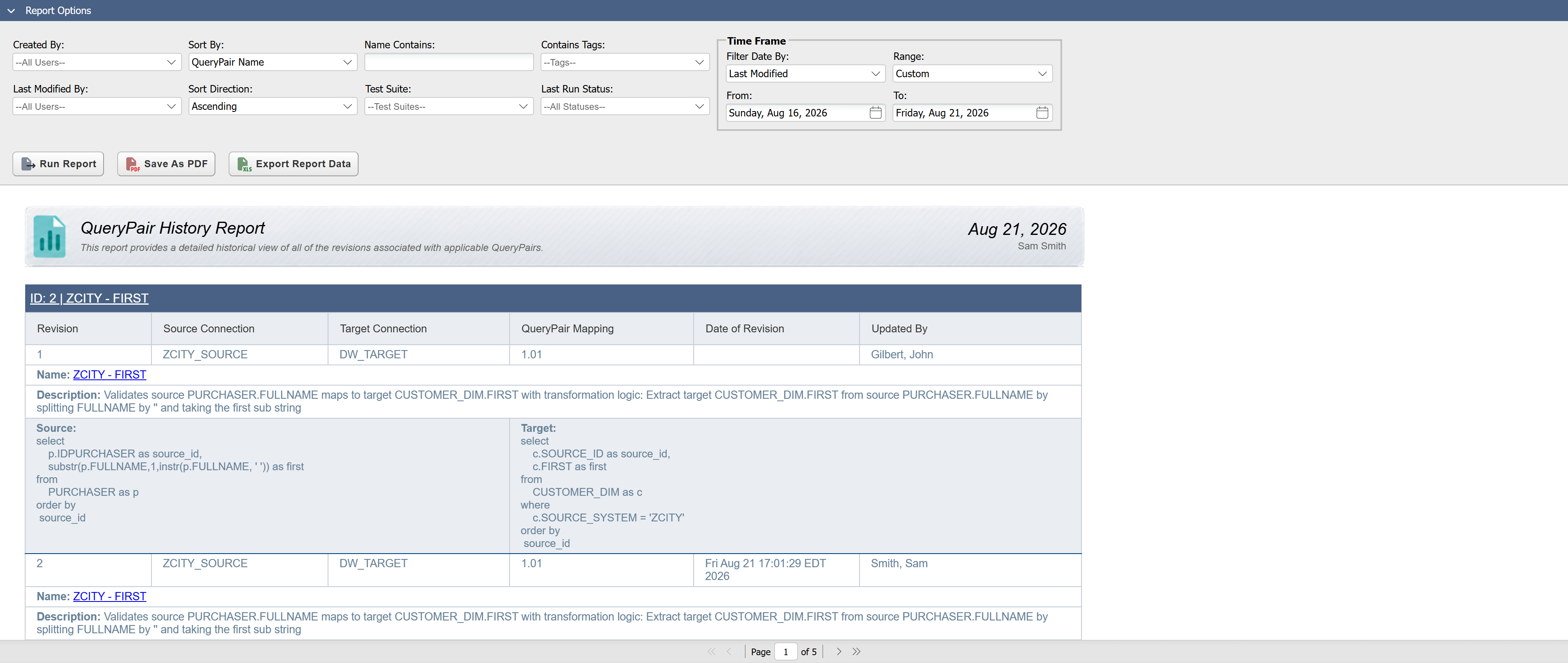
Task: Open revision 1 ZCITY - FIRST name link
Action: click(110, 374)
